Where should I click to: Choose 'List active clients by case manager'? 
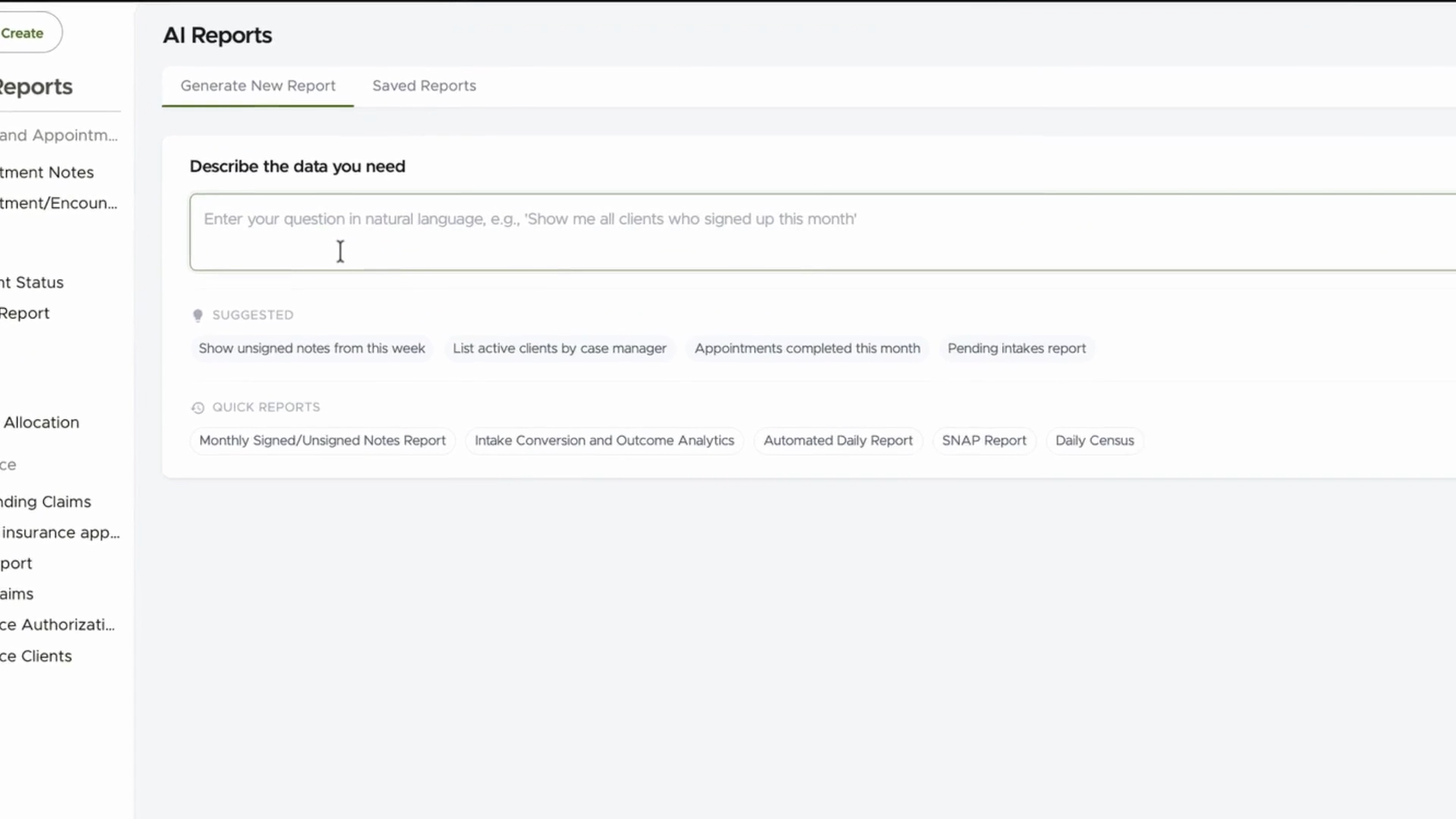560,348
